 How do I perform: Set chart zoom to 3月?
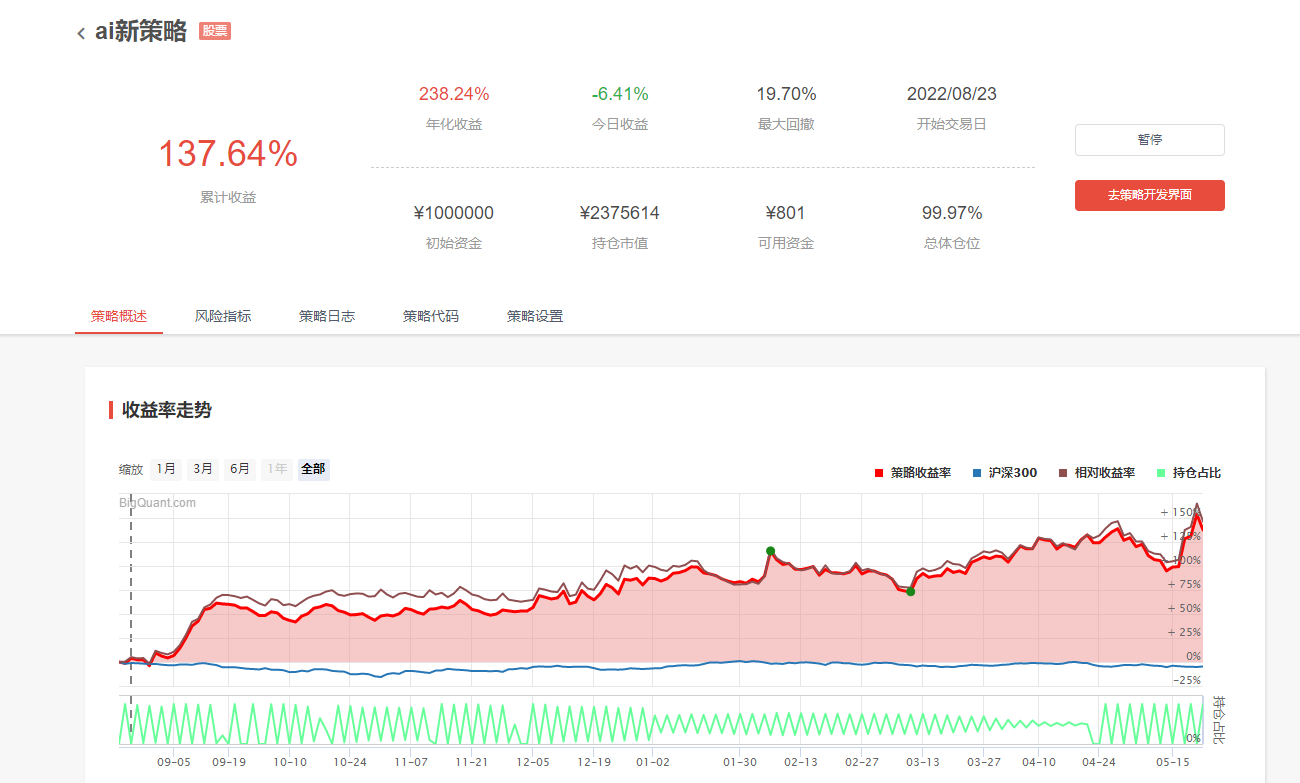click(x=203, y=469)
